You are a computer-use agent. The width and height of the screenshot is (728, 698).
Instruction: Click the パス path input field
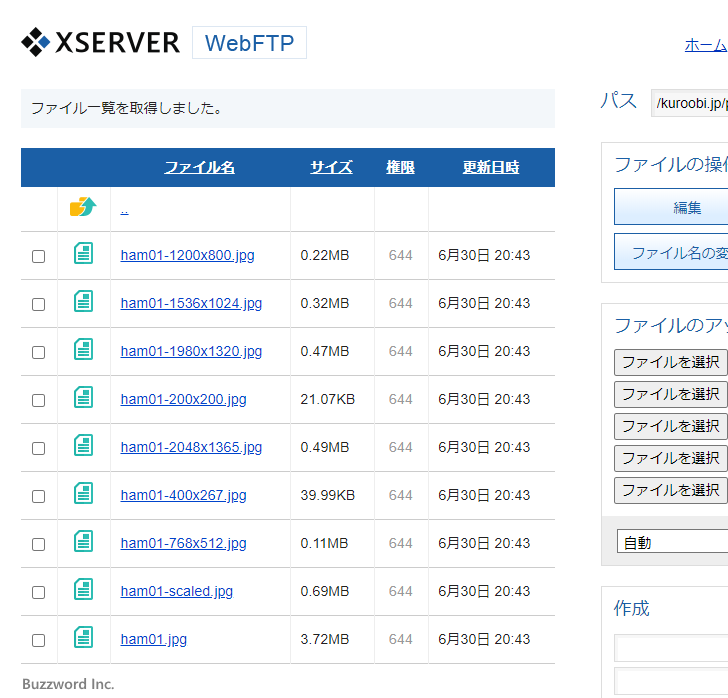[689, 103]
